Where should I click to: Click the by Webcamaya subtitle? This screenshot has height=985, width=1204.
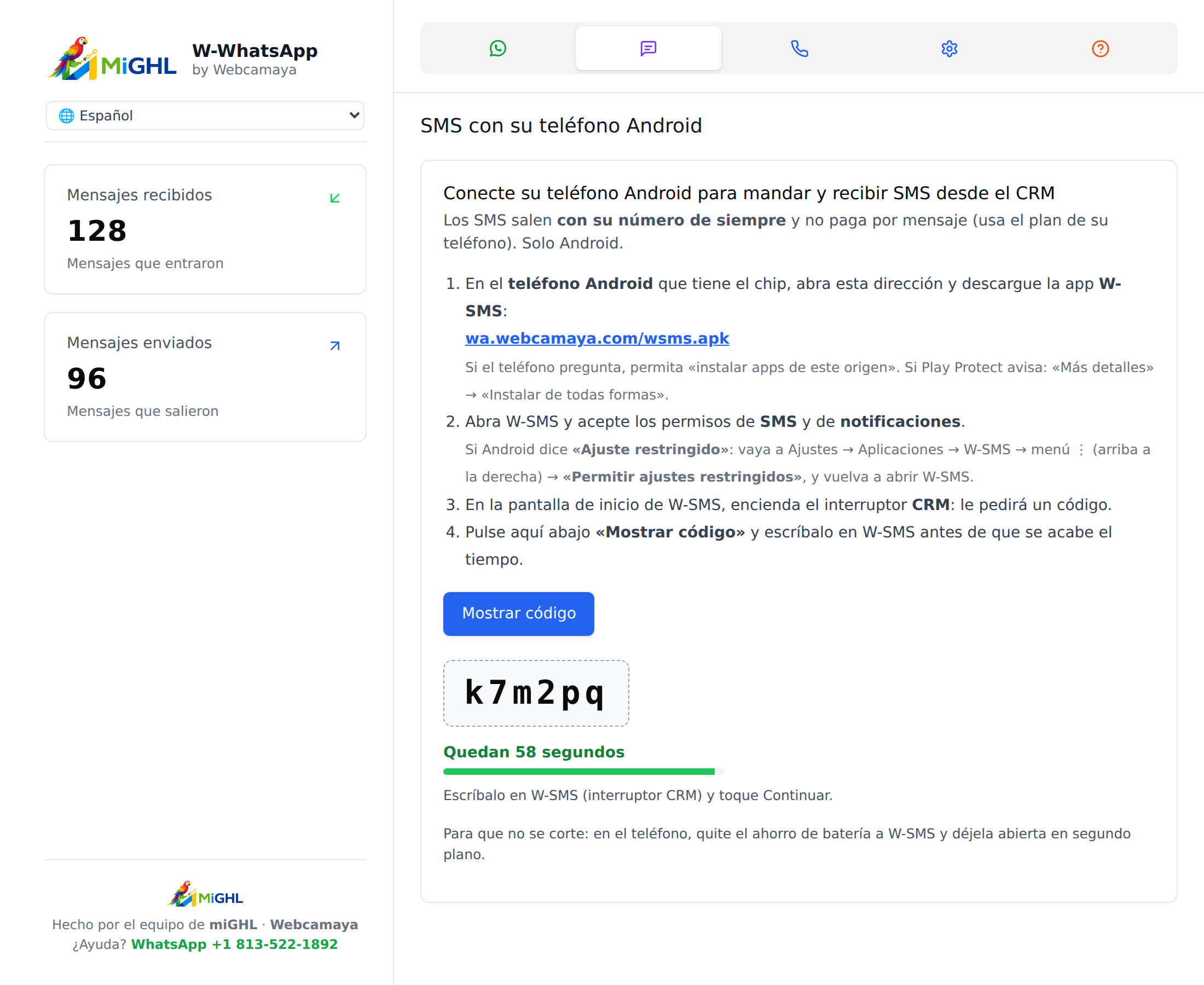[x=244, y=71]
